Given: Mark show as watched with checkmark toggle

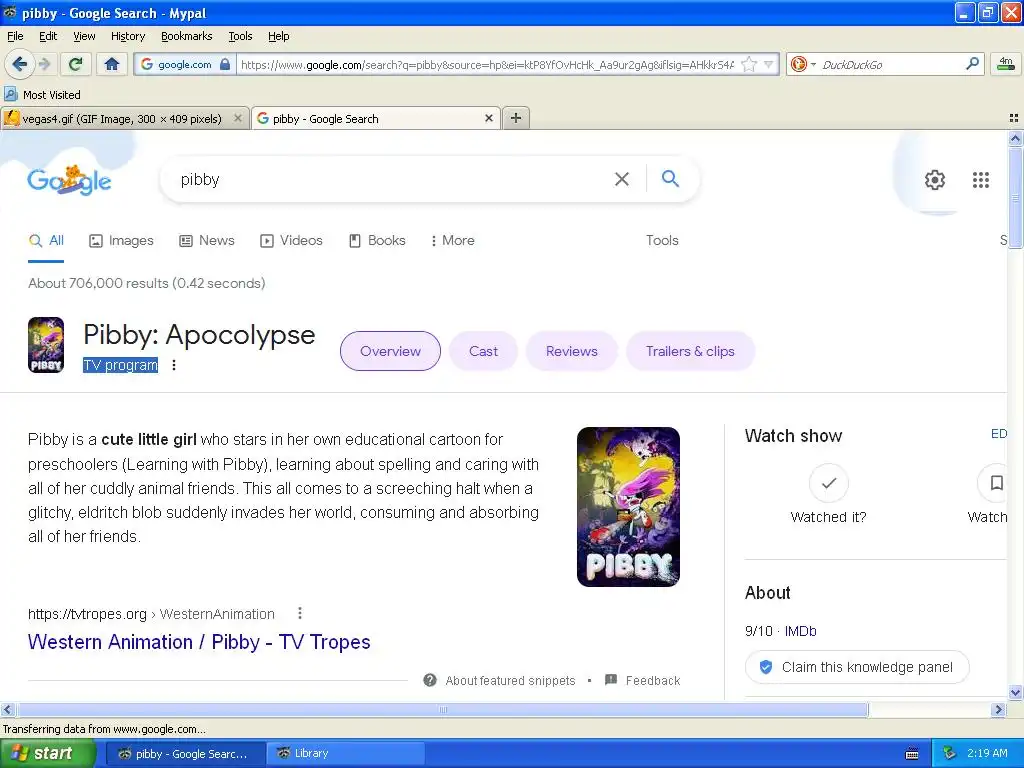Looking at the screenshot, I should tap(829, 483).
